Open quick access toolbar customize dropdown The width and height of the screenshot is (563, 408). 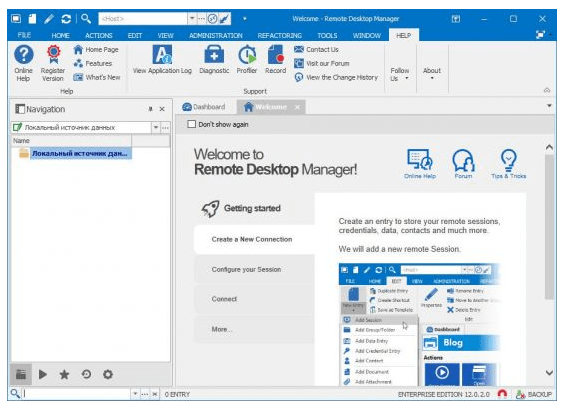click(245, 18)
